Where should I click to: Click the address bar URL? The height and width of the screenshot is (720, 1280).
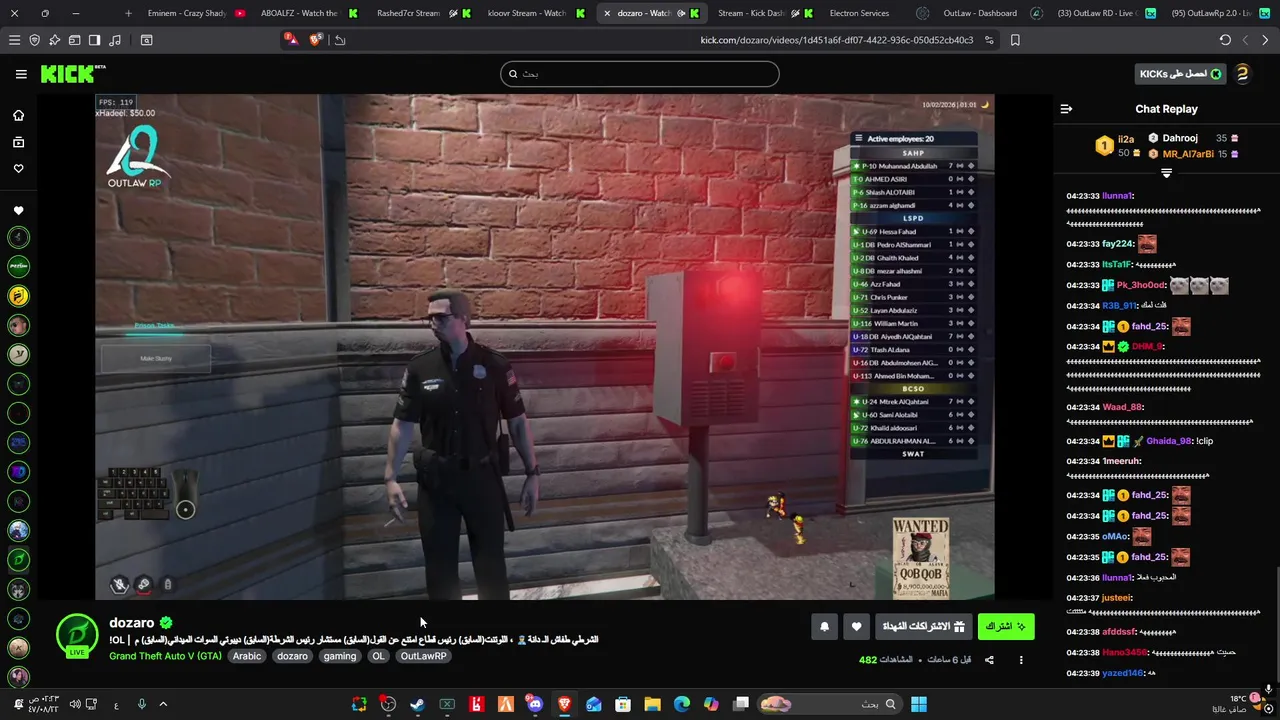coord(836,40)
